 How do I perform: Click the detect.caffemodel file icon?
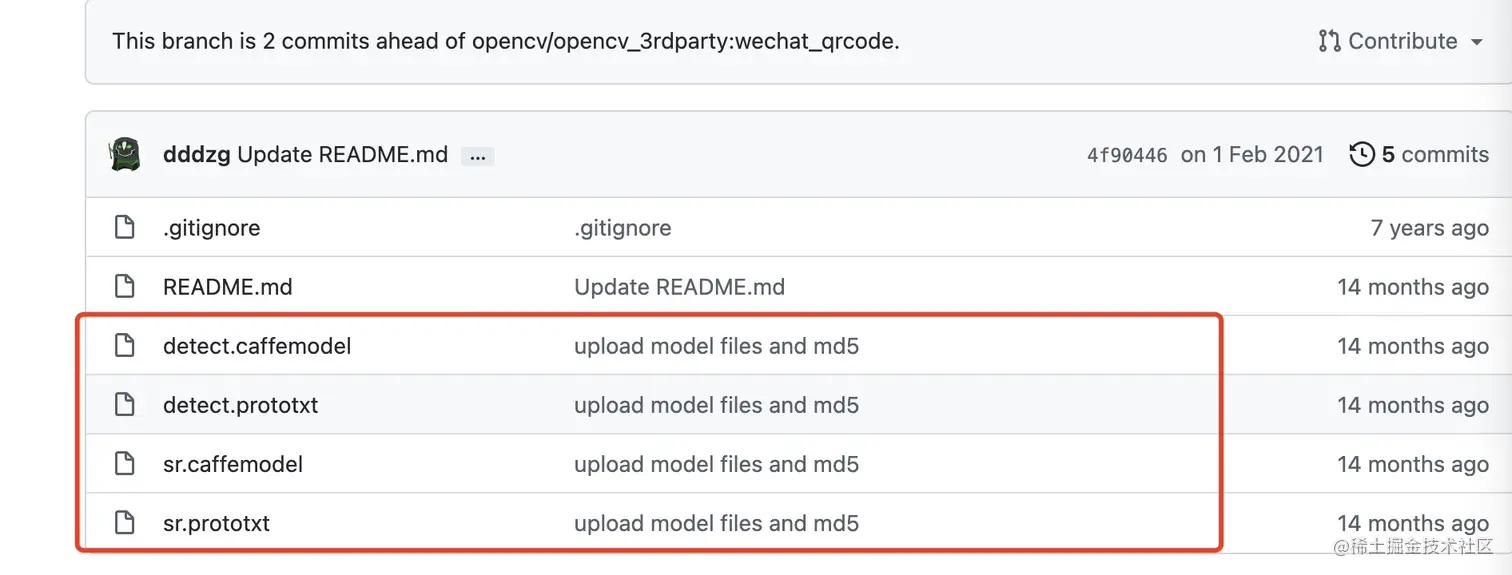coord(125,346)
